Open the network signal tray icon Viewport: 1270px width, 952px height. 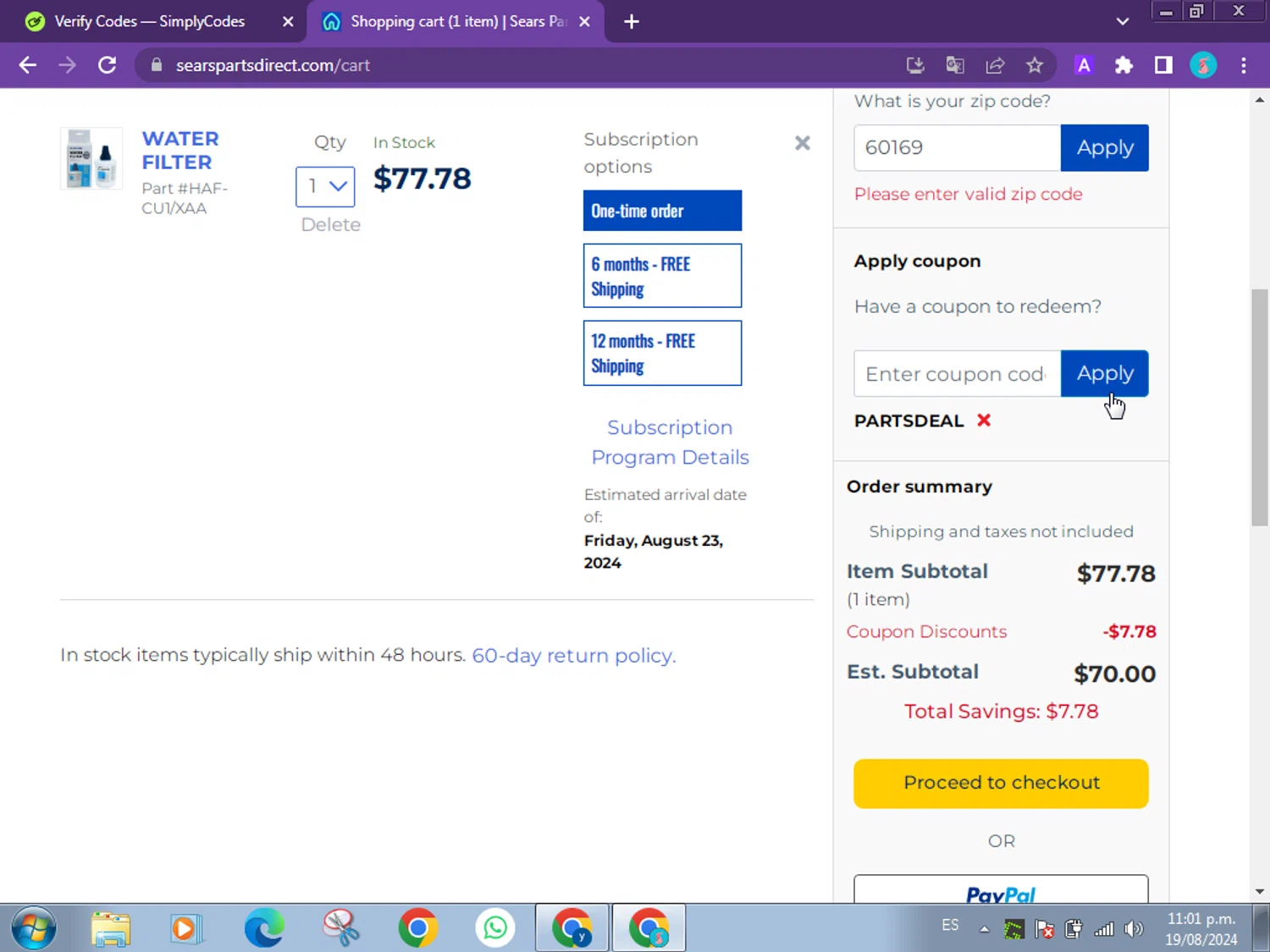[1104, 929]
